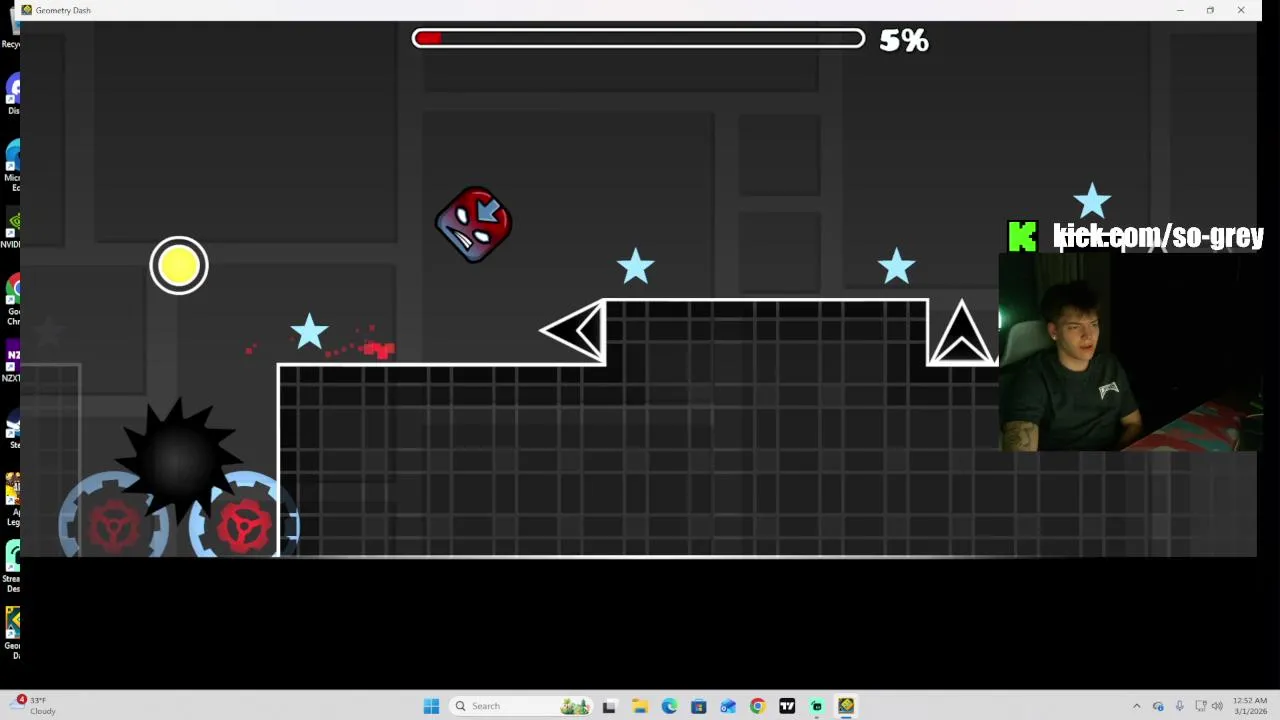Open the Streamlabs Desktop shortcut
Screen dimensions: 1280x720
(12, 567)
